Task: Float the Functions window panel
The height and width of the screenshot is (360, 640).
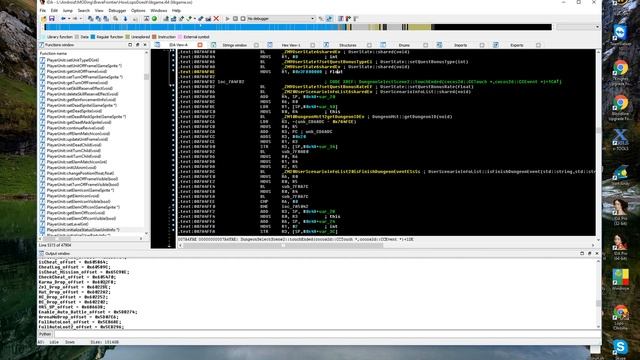Action: pyautogui.click(x=138, y=45)
